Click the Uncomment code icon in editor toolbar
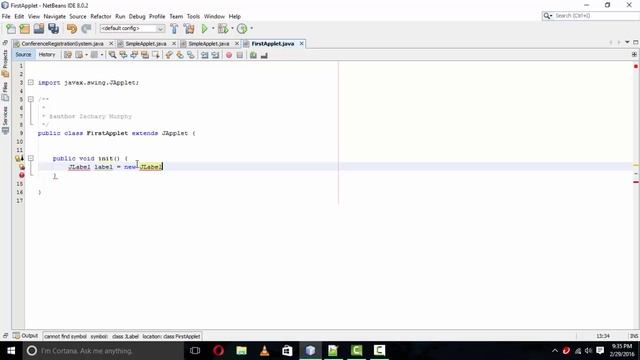The image size is (640, 360). click(264, 55)
